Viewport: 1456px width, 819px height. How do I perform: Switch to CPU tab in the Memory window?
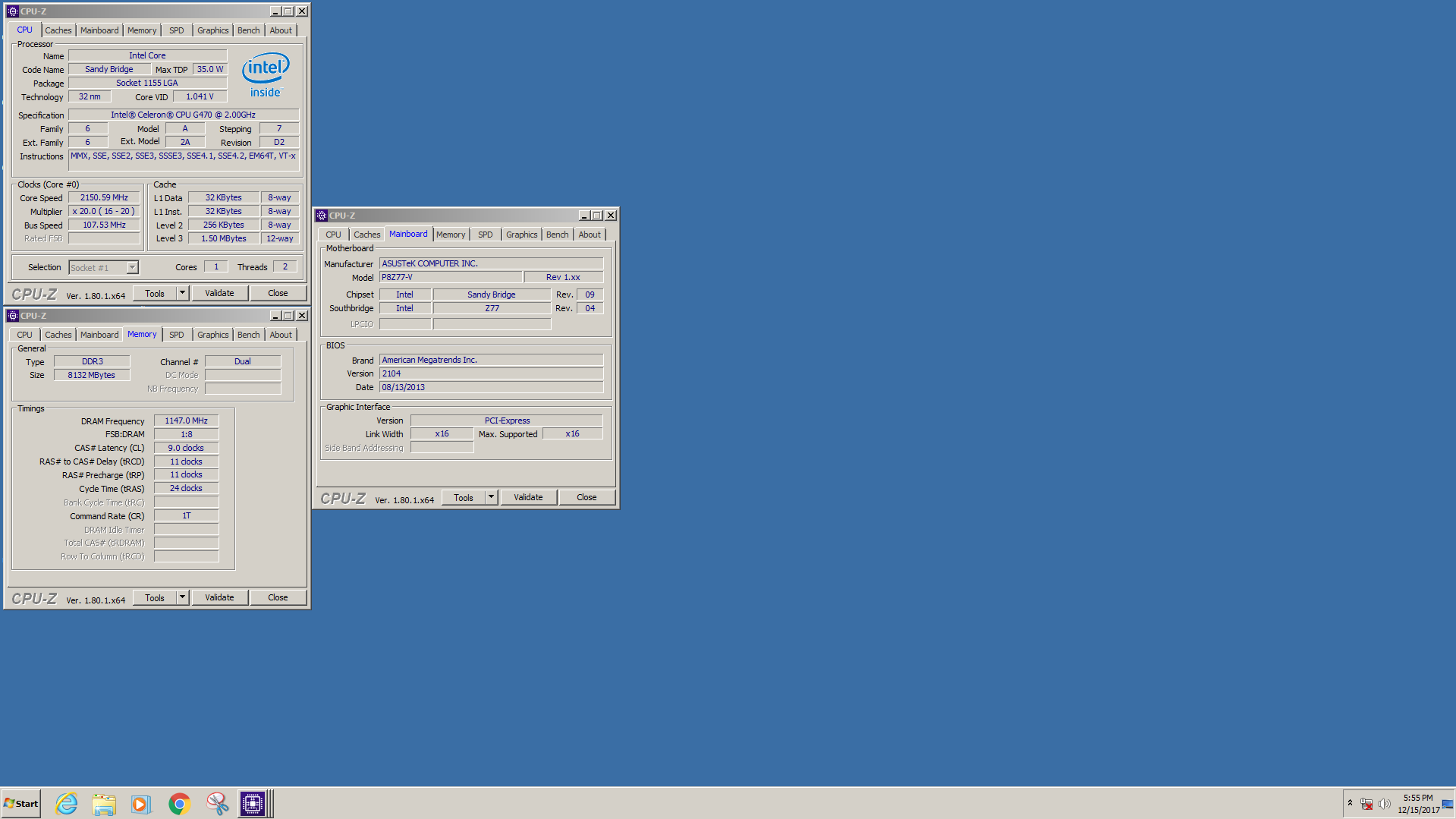tap(25, 335)
